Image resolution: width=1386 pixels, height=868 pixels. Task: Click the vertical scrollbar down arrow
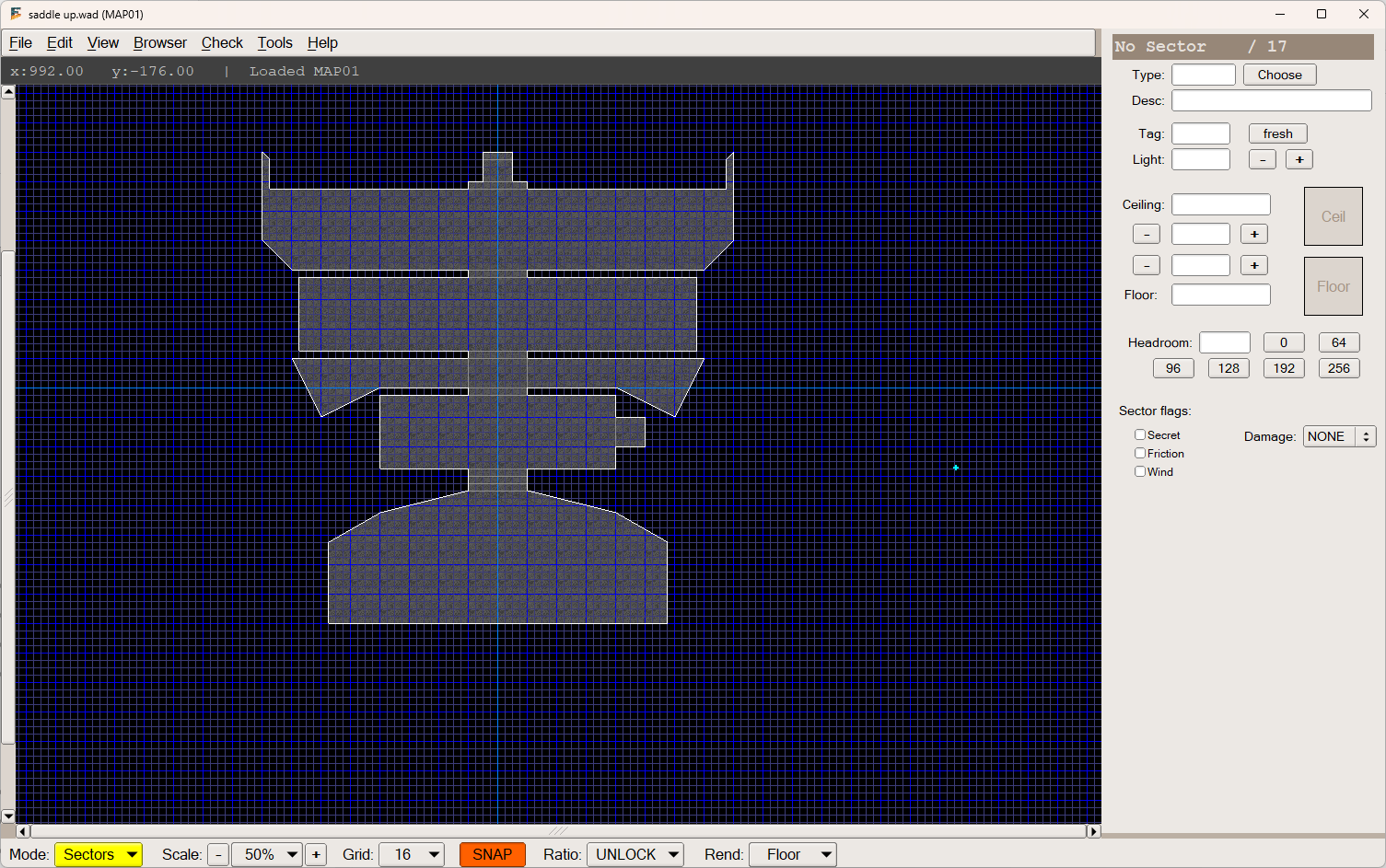(8, 816)
